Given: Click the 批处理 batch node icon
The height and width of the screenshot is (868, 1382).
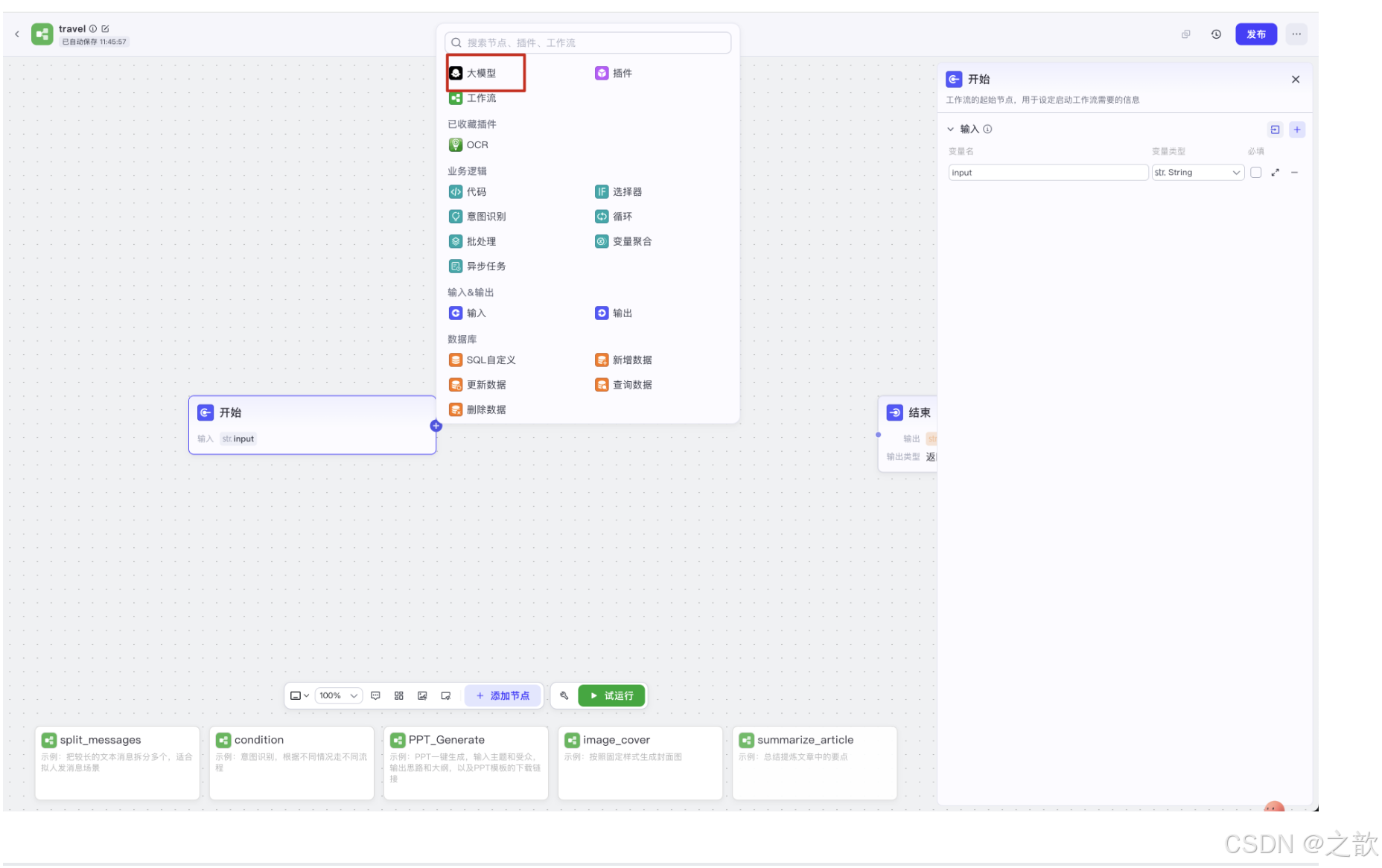Looking at the screenshot, I should [x=456, y=241].
